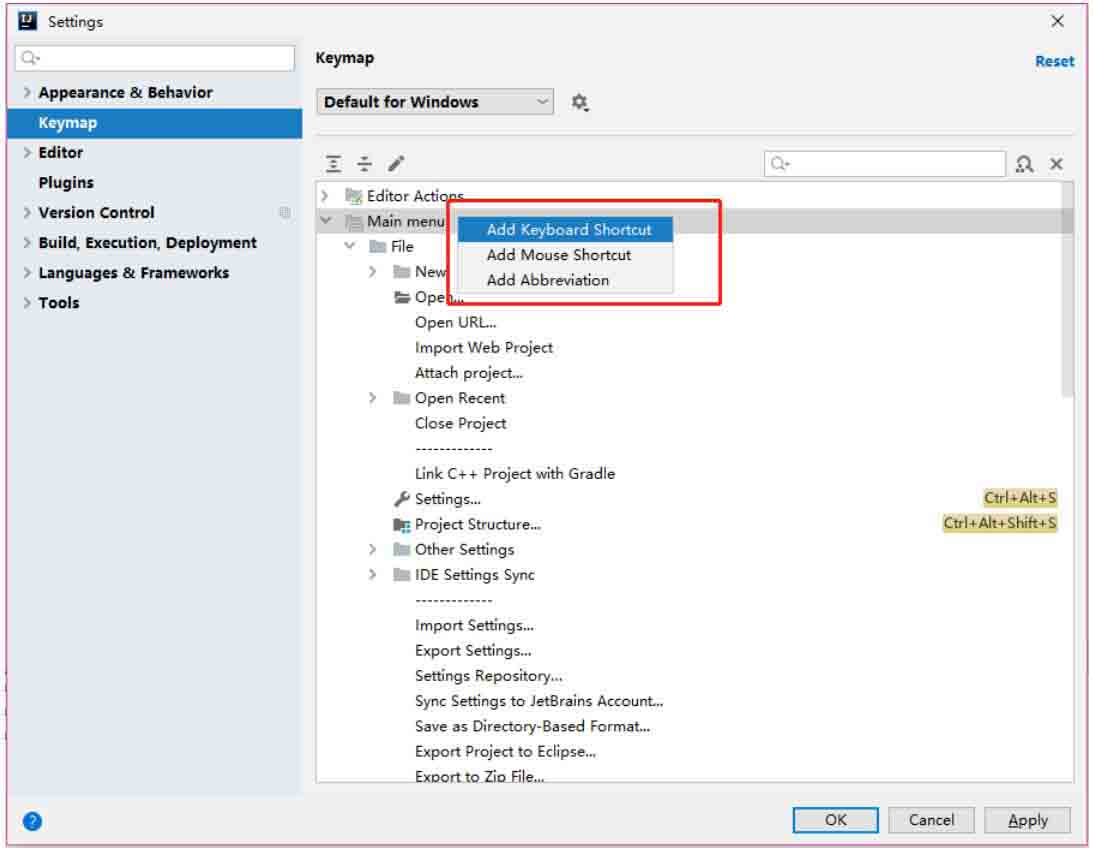
Task: Select the Export Settings... action
Action: point(473,651)
